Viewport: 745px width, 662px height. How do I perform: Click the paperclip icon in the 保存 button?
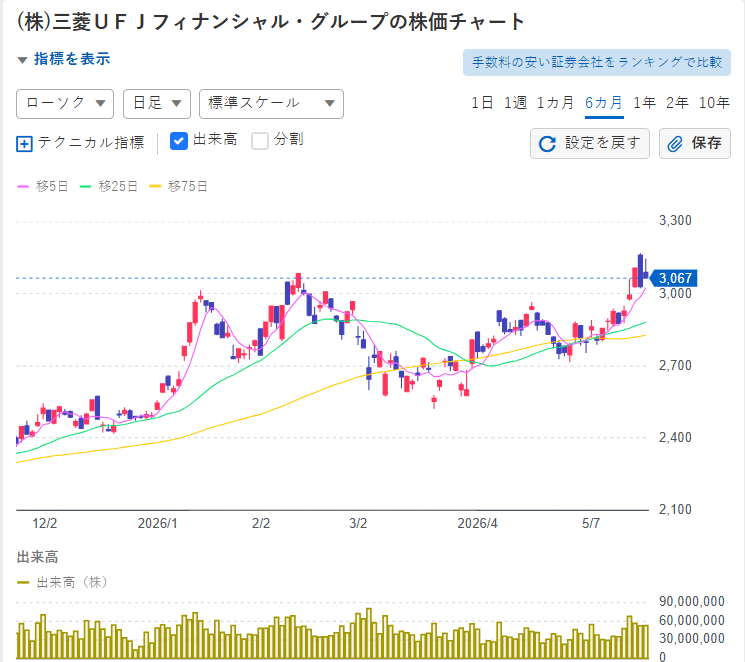675,144
